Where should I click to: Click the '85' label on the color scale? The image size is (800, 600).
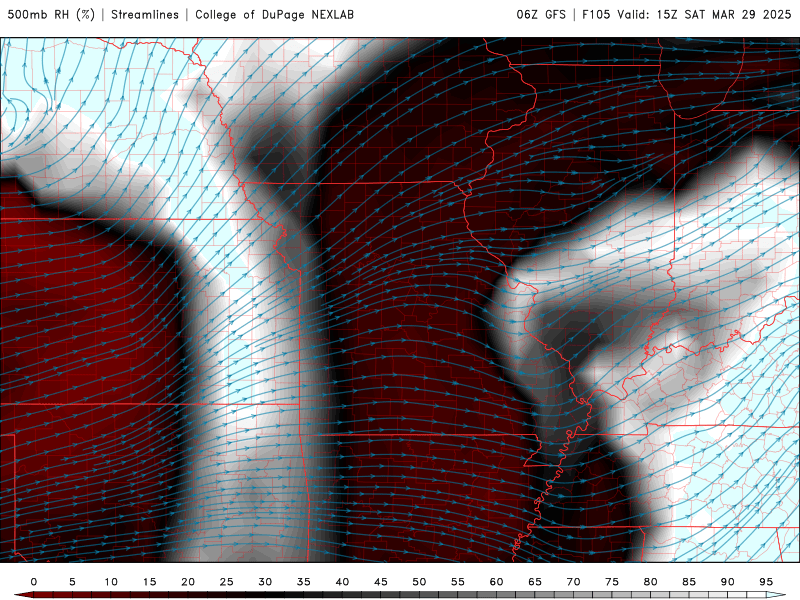[689, 582]
